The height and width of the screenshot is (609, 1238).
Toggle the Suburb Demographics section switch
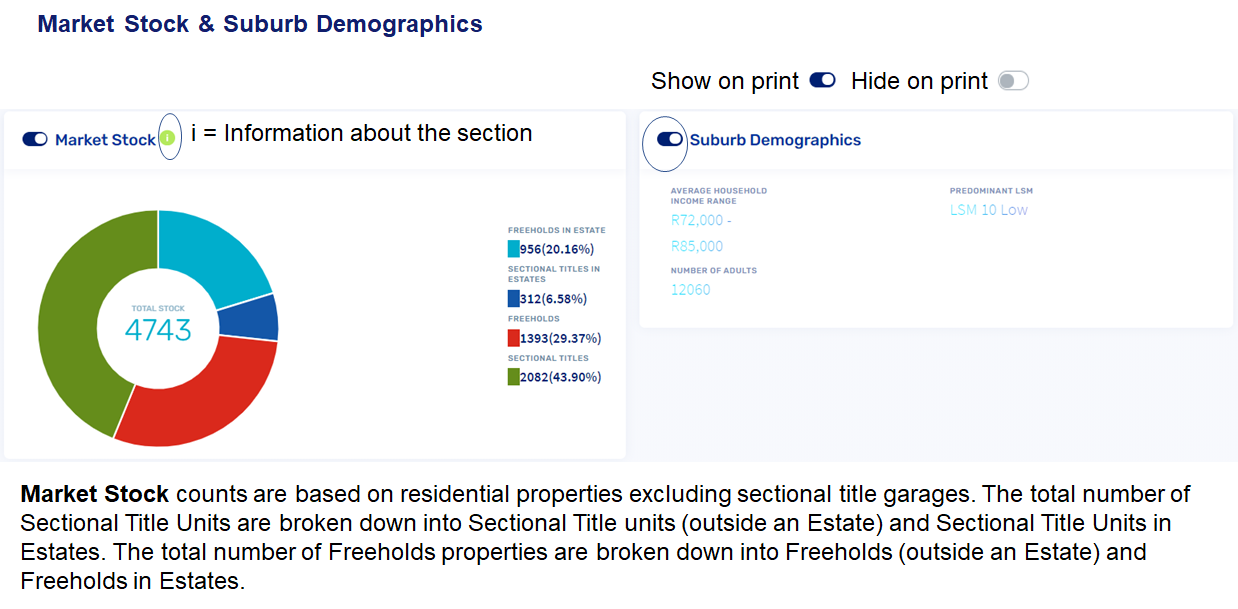pyautogui.click(x=670, y=140)
